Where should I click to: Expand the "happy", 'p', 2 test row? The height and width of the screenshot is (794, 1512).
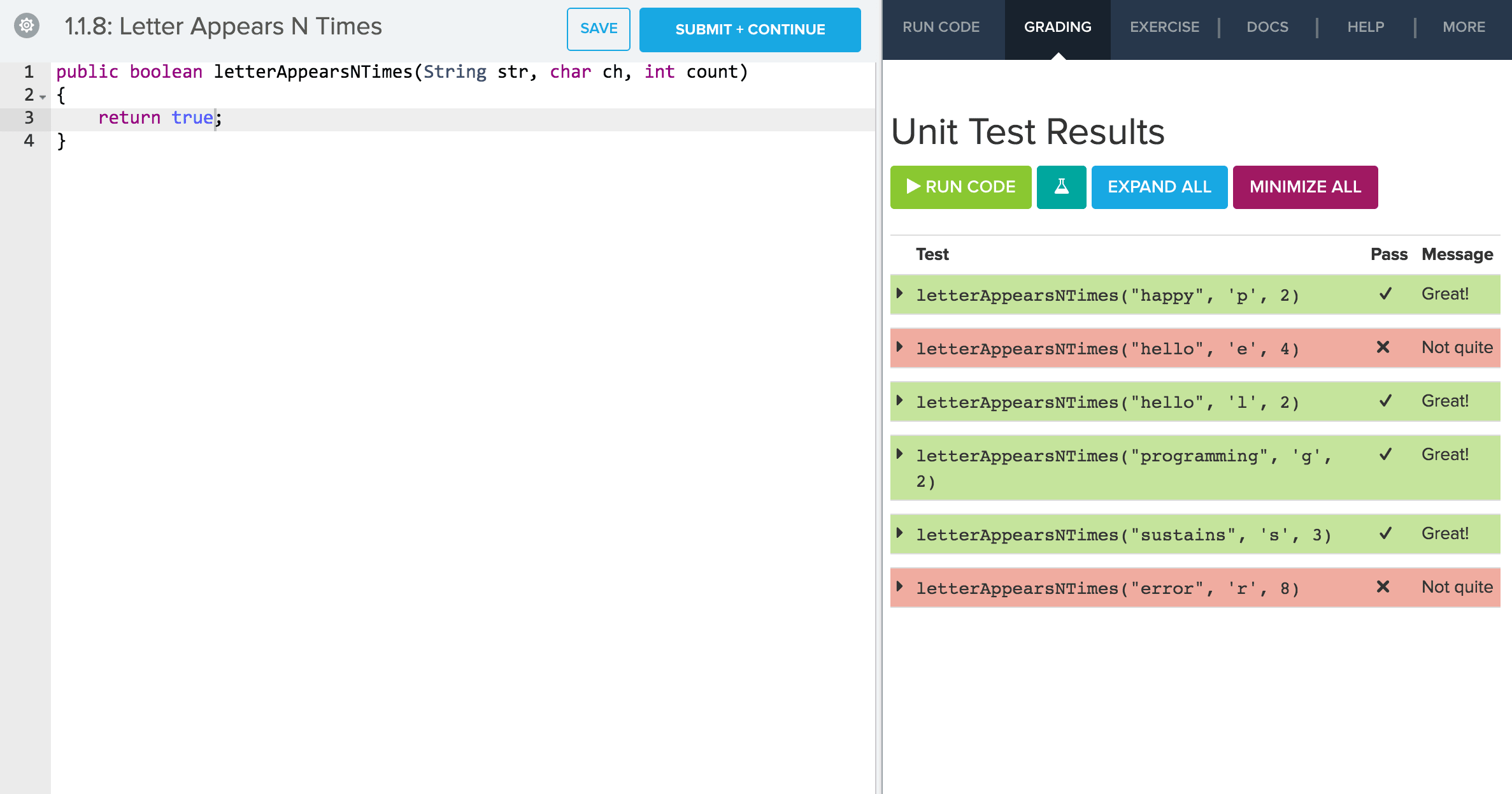coord(899,294)
